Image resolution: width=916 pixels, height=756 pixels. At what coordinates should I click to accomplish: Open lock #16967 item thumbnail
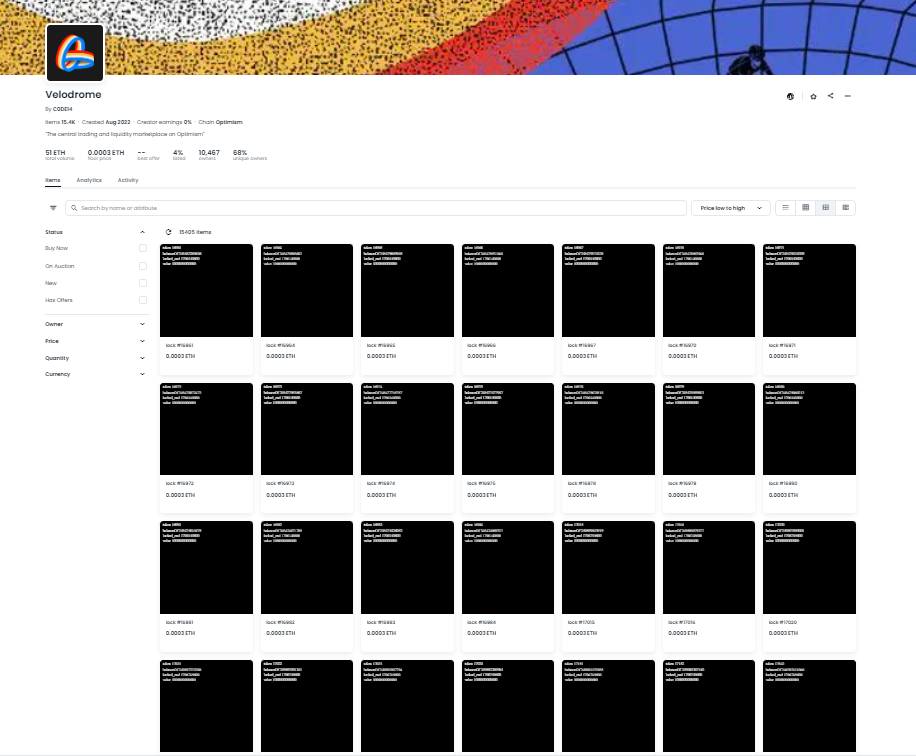coord(608,290)
